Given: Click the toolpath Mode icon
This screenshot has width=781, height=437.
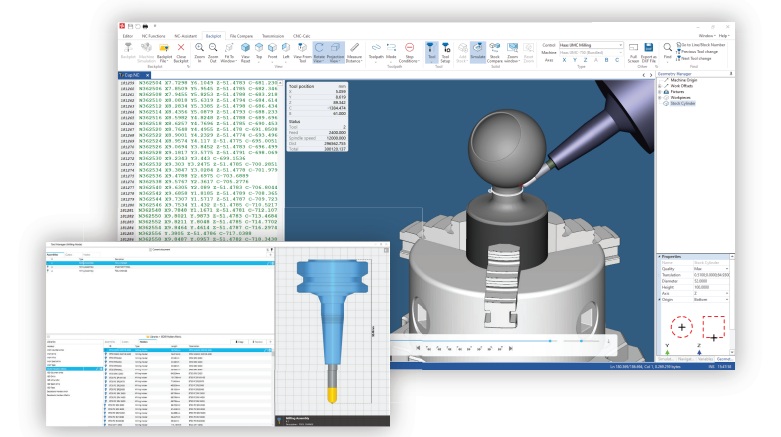Looking at the screenshot, I should (391, 48).
